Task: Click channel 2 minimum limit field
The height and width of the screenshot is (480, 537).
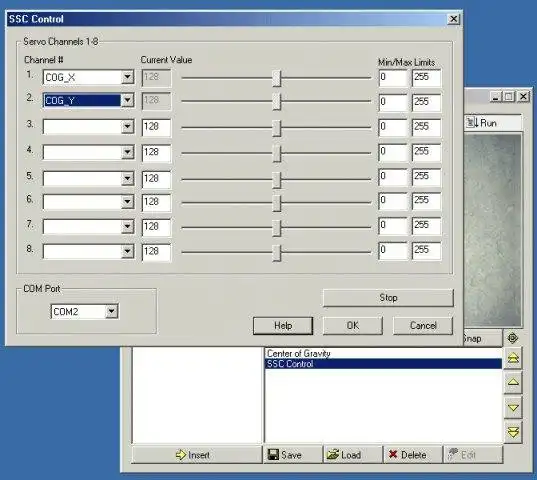Action: (x=393, y=102)
